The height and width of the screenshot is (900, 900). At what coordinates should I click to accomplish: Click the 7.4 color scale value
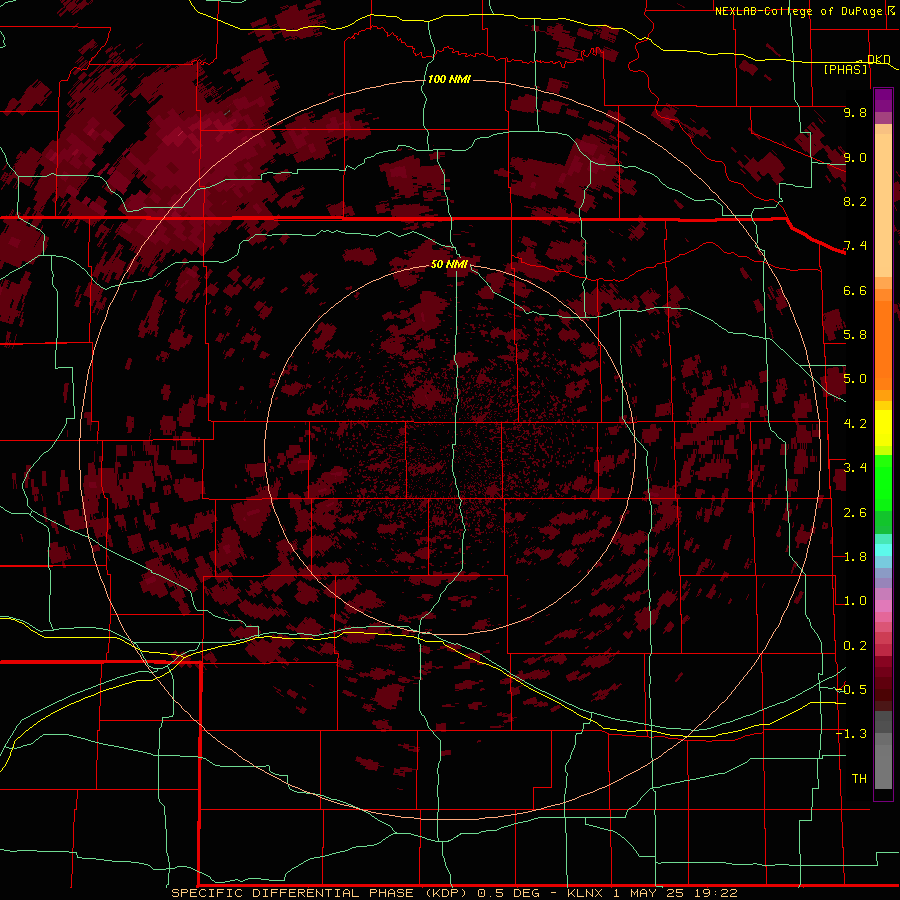[855, 246]
